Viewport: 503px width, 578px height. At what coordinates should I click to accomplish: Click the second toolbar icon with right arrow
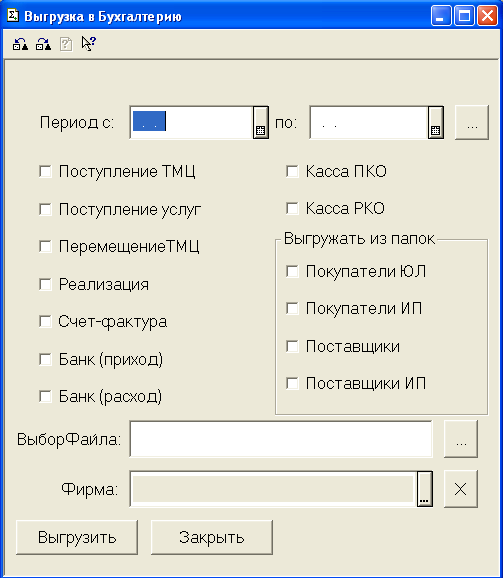click(x=43, y=44)
